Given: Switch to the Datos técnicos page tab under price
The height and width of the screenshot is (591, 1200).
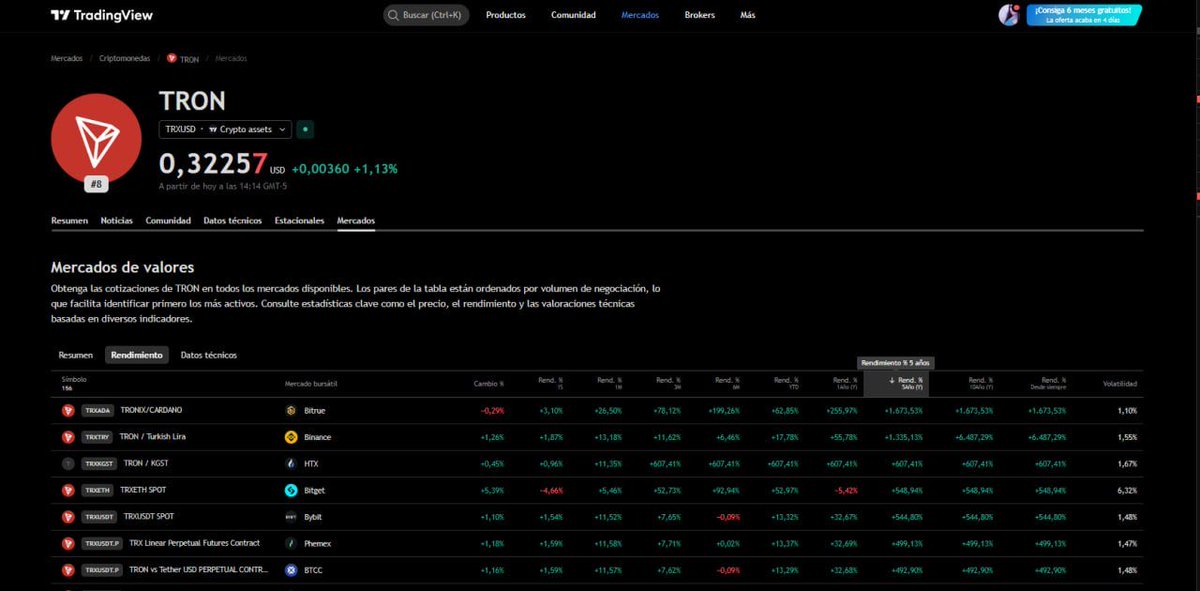Looking at the screenshot, I should (x=232, y=220).
